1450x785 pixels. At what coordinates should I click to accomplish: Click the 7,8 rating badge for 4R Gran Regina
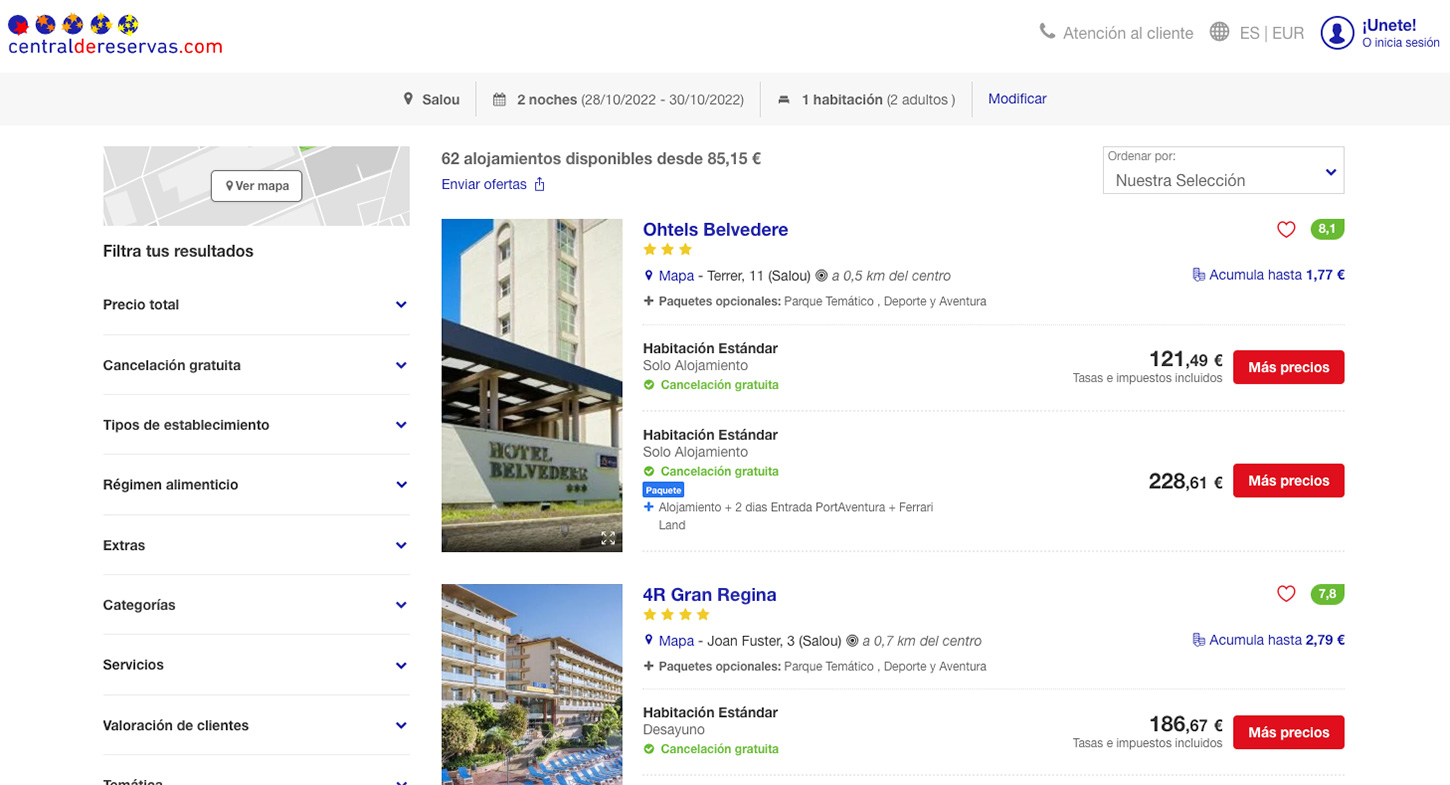1327,594
